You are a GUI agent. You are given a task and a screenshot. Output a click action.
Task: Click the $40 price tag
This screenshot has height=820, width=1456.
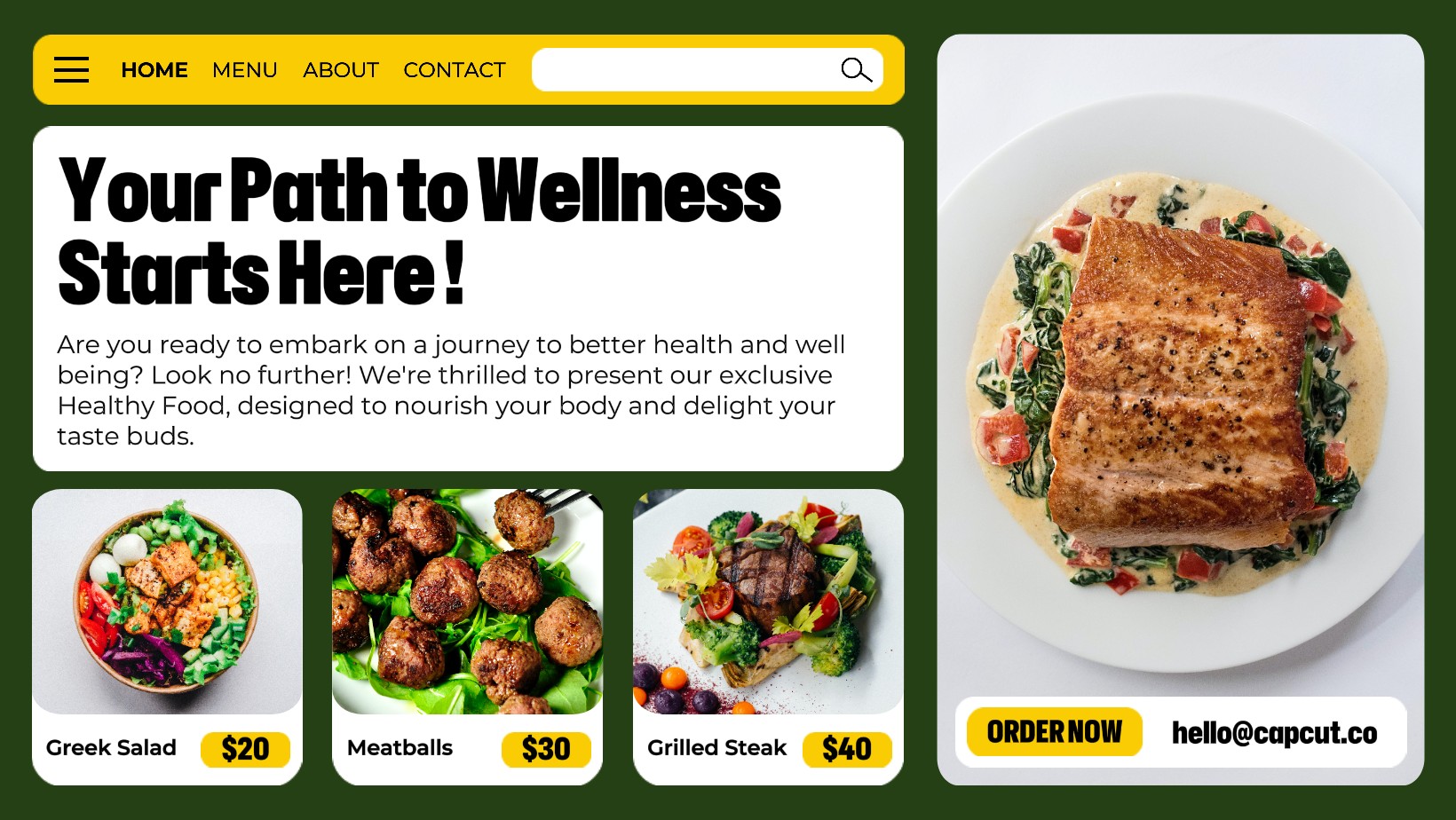847,749
